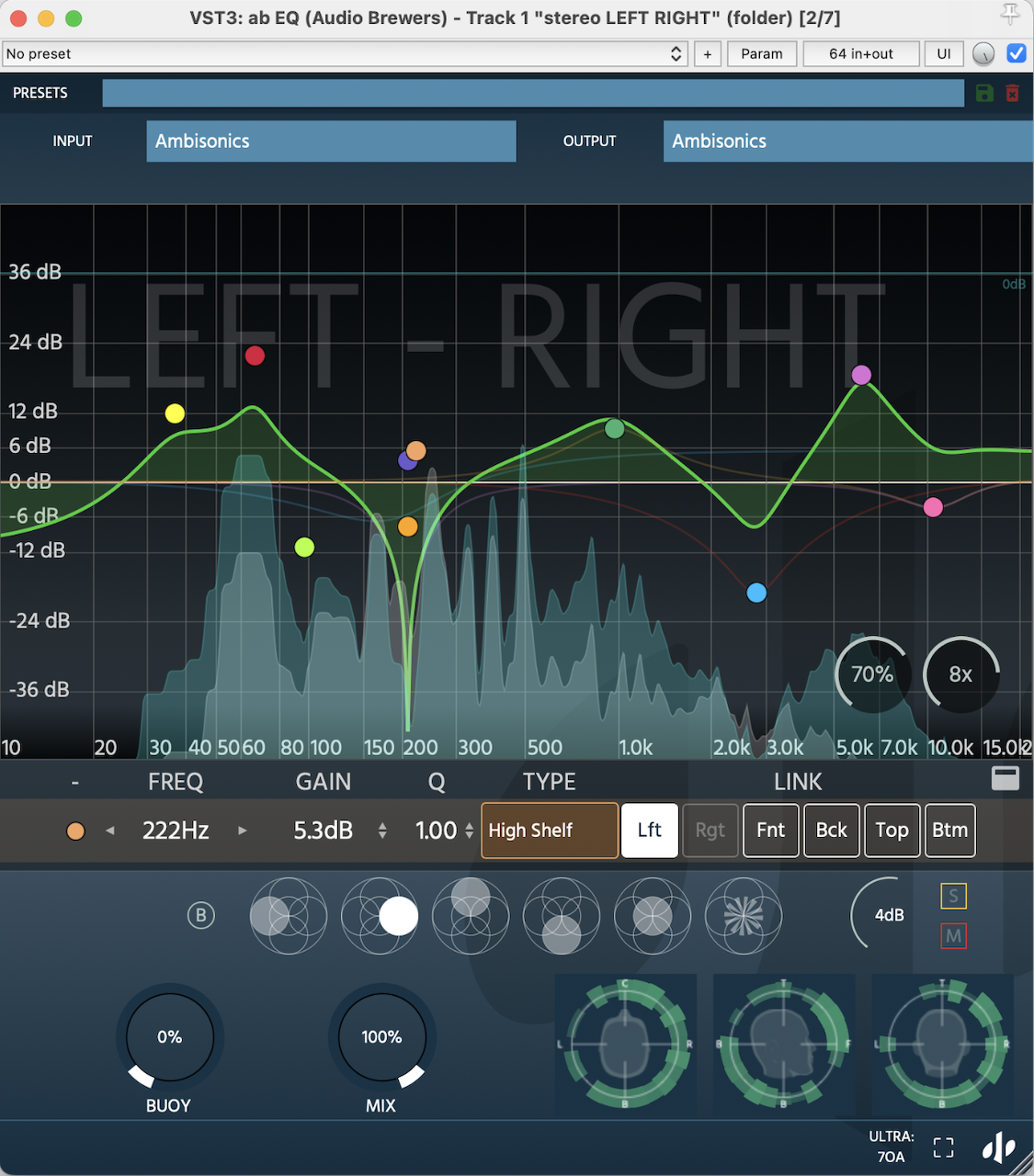Image resolution: width=1034 pixels, height=1176 pixels.
Task: Click the pin window icon
Action: tap(1010, 16)
